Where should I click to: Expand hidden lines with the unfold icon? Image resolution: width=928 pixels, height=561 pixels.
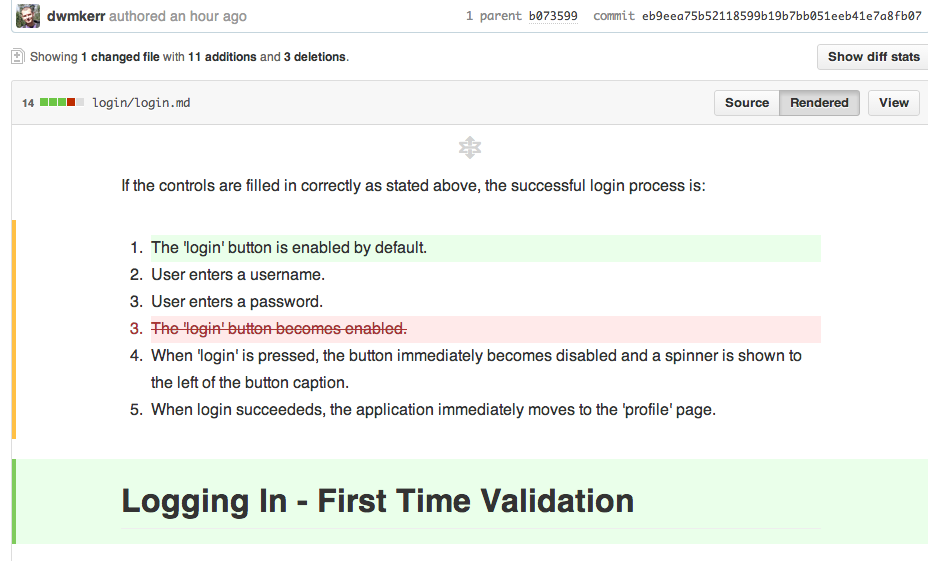pyautogui.click(x=469, y=147)
